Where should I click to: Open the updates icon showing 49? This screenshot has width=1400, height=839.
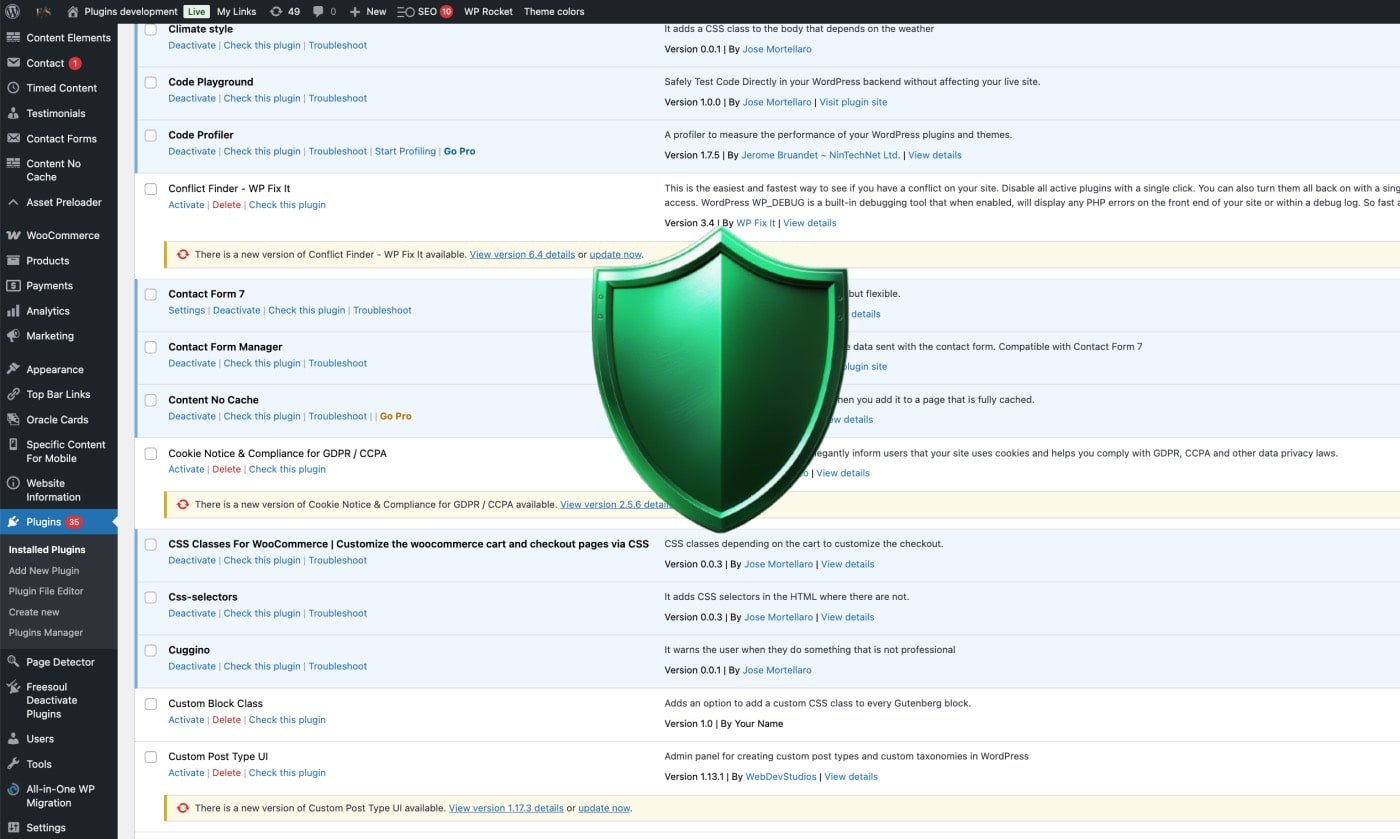275,11
